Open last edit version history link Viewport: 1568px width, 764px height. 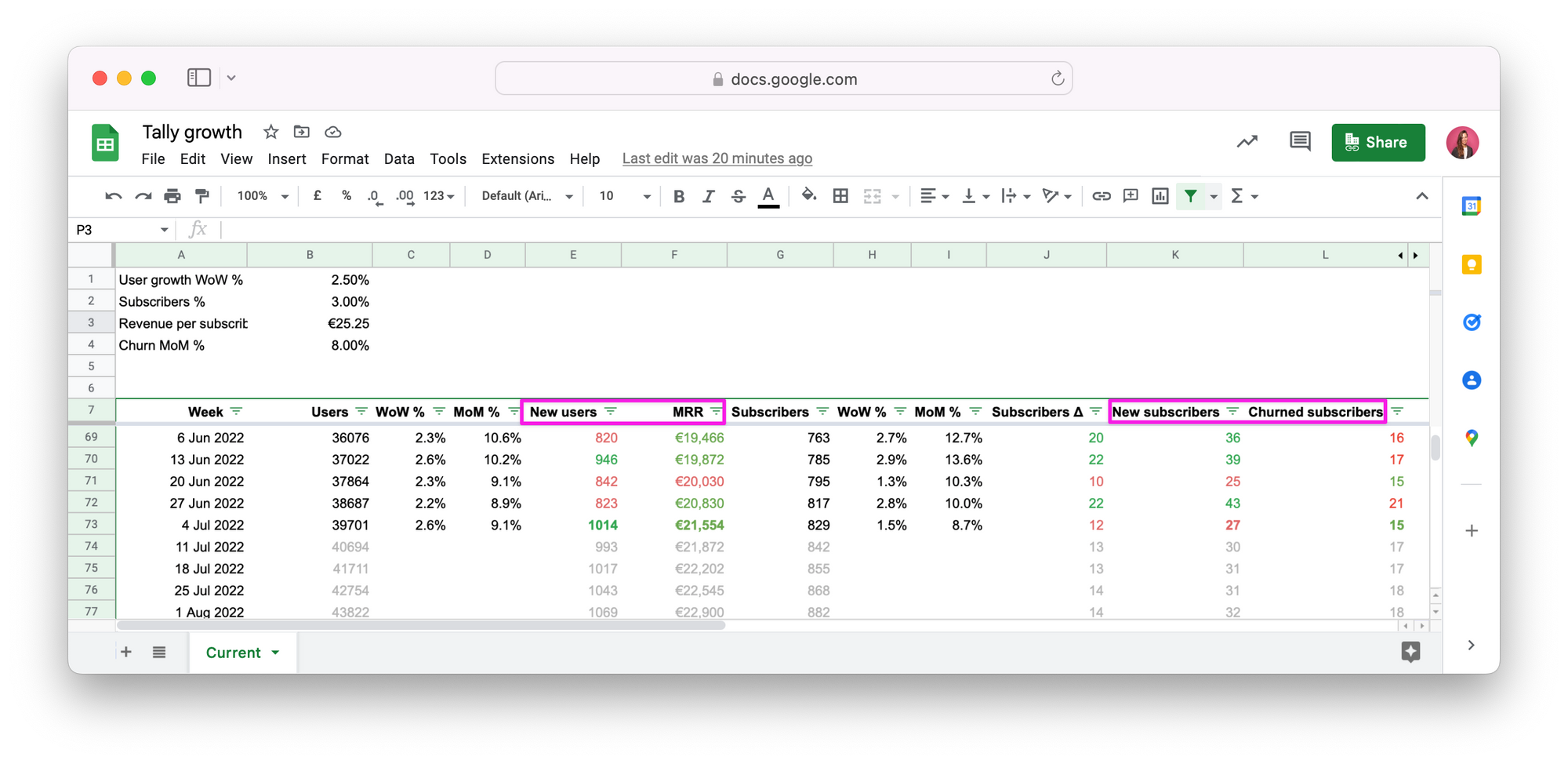click(x=717, y=158)
